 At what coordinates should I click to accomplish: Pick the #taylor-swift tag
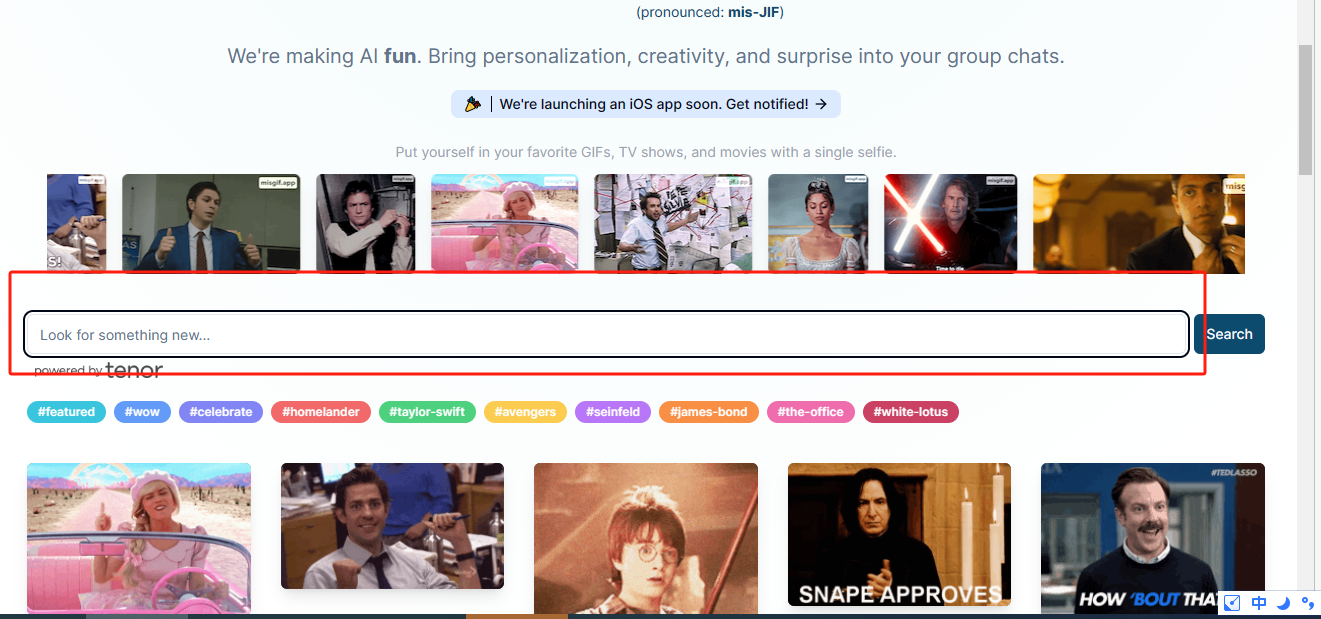(x=427, y=412)
